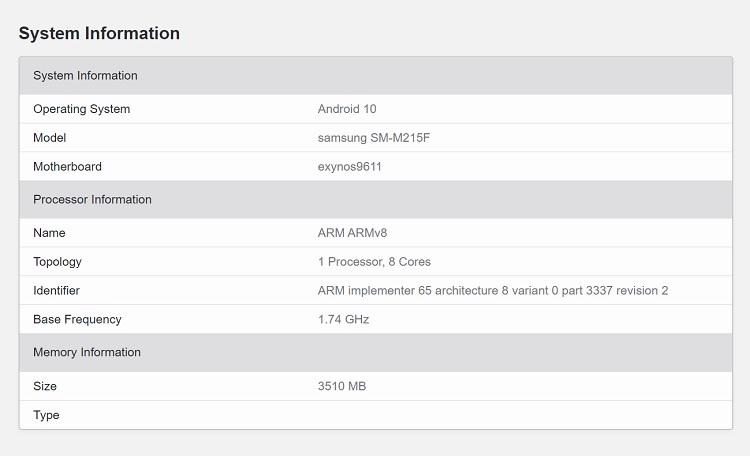
Task: Click the large System Information page heading
Action: [99, 34]
